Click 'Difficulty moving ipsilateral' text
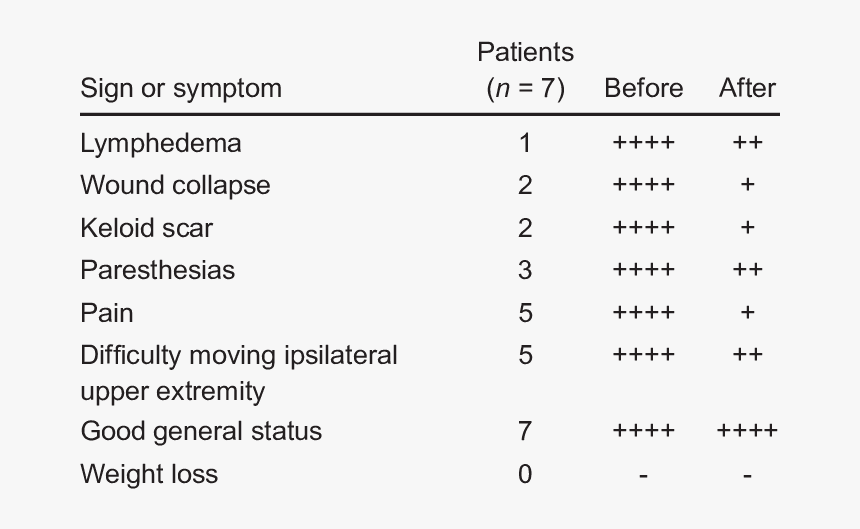Viewport: 860px width, 529px height. click(x=239, y=356)
